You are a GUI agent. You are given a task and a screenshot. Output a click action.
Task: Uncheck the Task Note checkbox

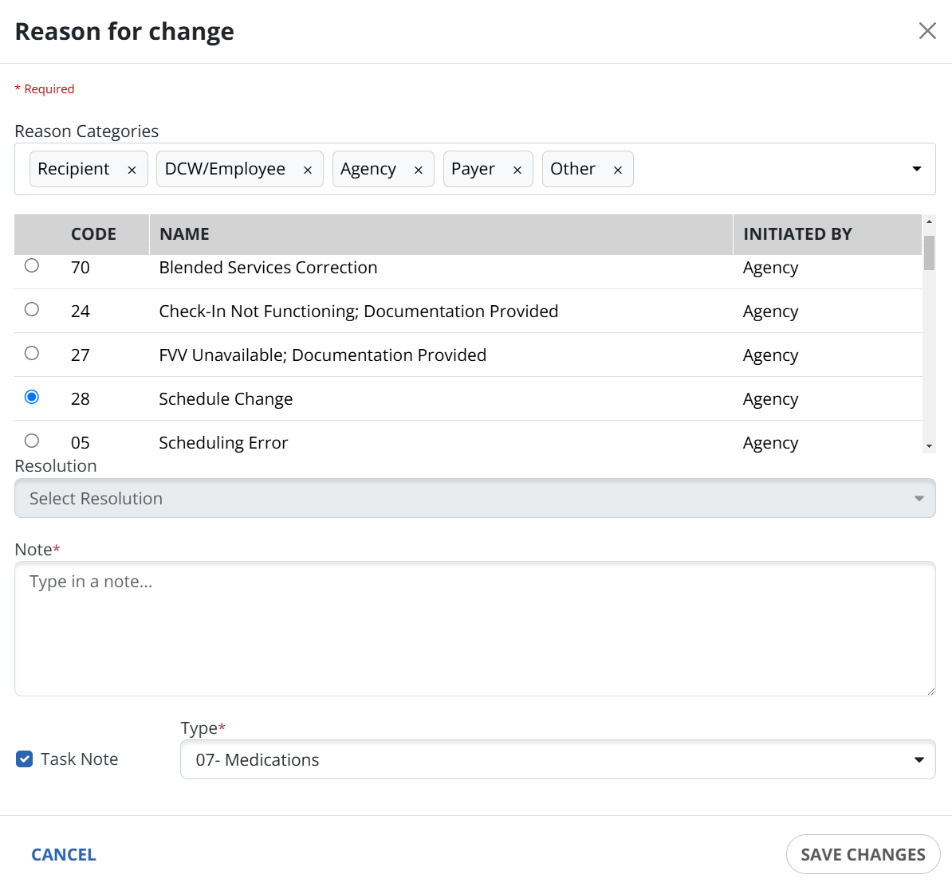coord(25,759)
